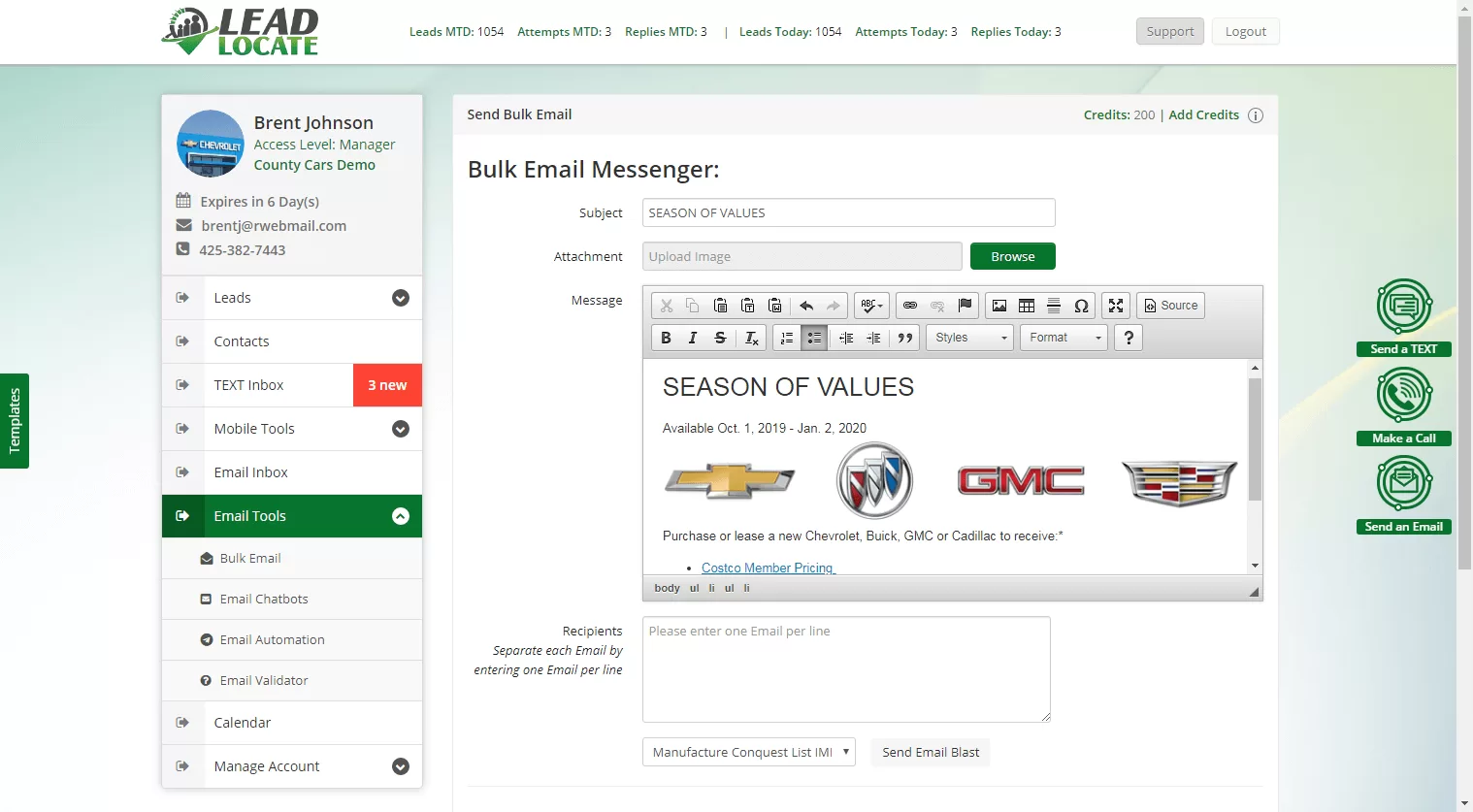Click in the Recipients email text area
Image resolution: width=1473 pixels, height=812 pixels.
(846, 669)
